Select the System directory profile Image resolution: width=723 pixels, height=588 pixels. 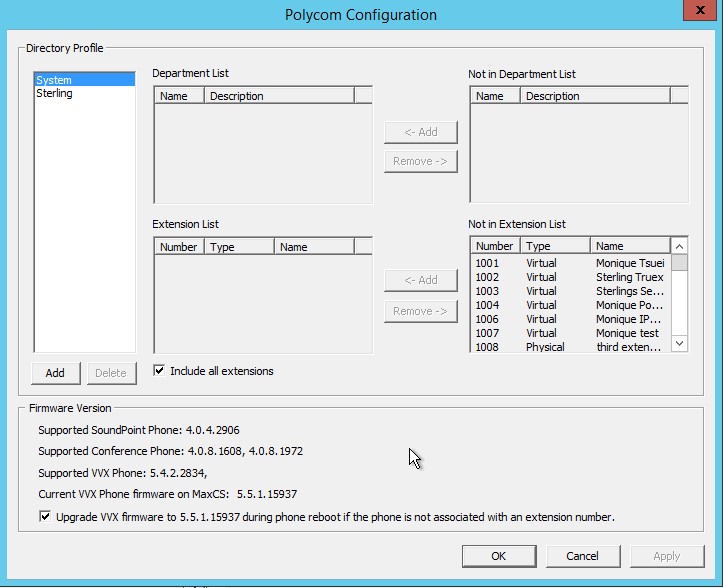tap(85, 80)
